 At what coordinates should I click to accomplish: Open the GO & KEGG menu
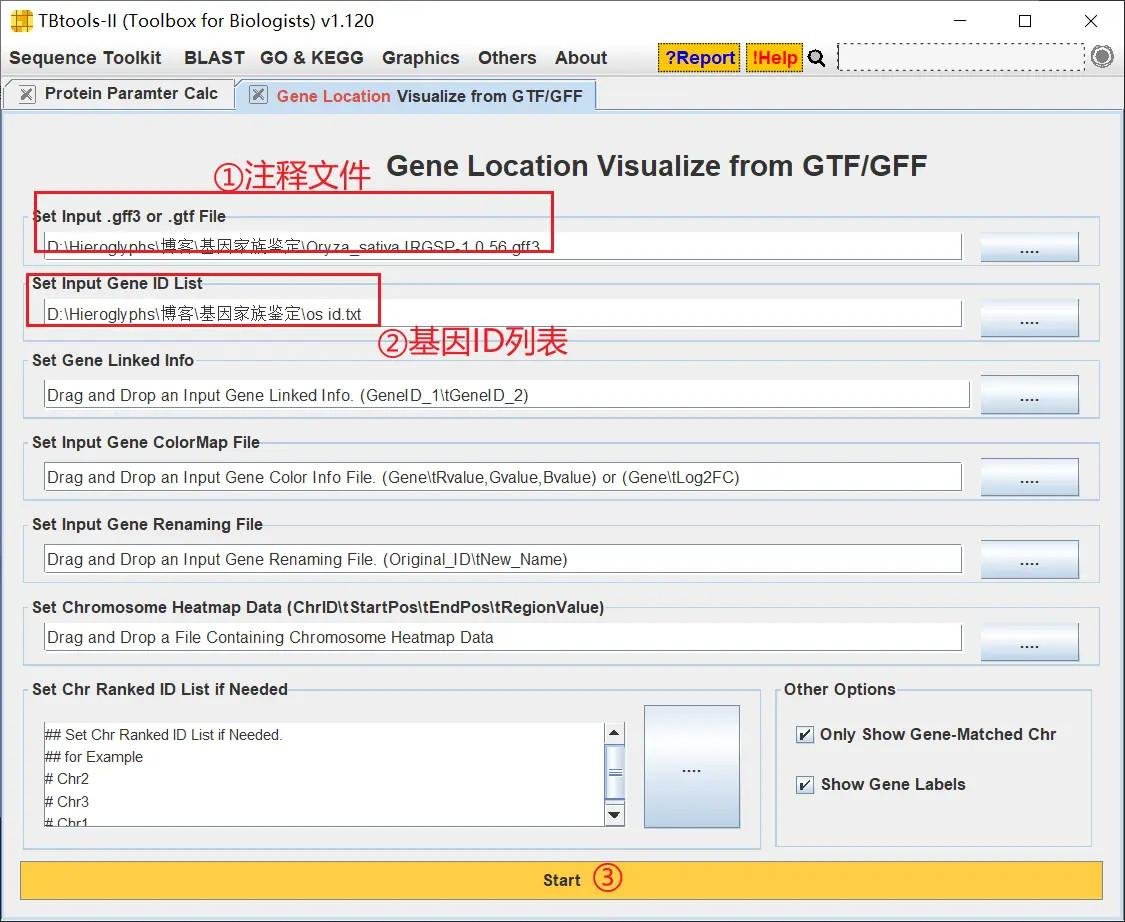point(311,58)
